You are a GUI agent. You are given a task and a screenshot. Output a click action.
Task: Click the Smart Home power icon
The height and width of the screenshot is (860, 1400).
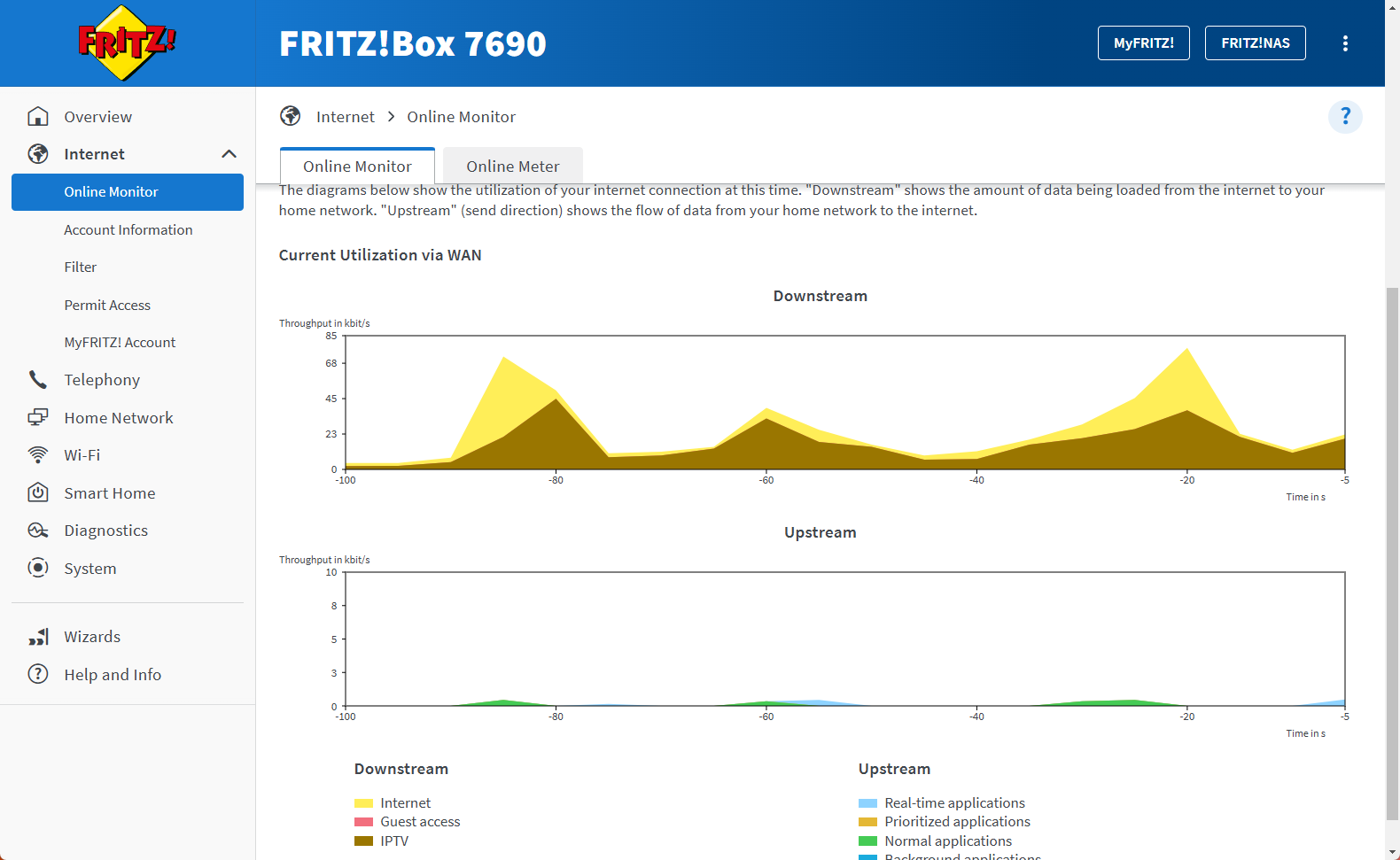click(x=38, y=492)
